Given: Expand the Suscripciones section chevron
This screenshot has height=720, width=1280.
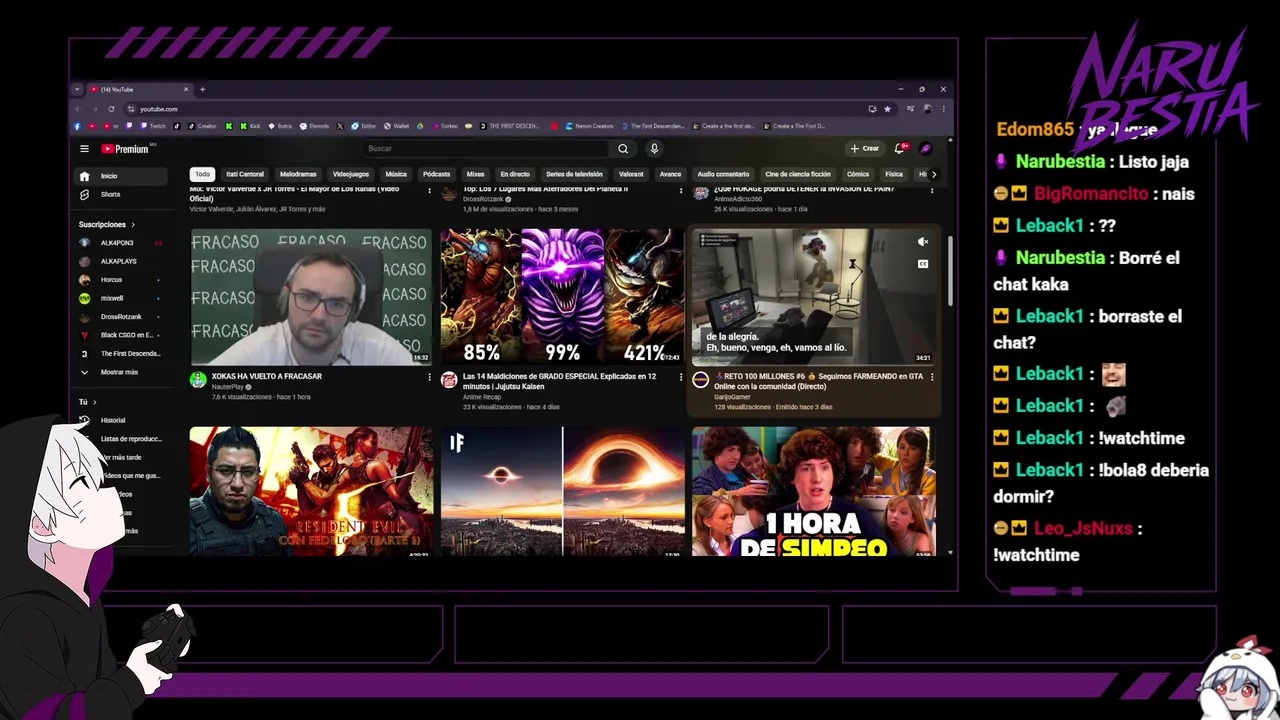Looking at the screenshot, I should [x=132, y=225].
